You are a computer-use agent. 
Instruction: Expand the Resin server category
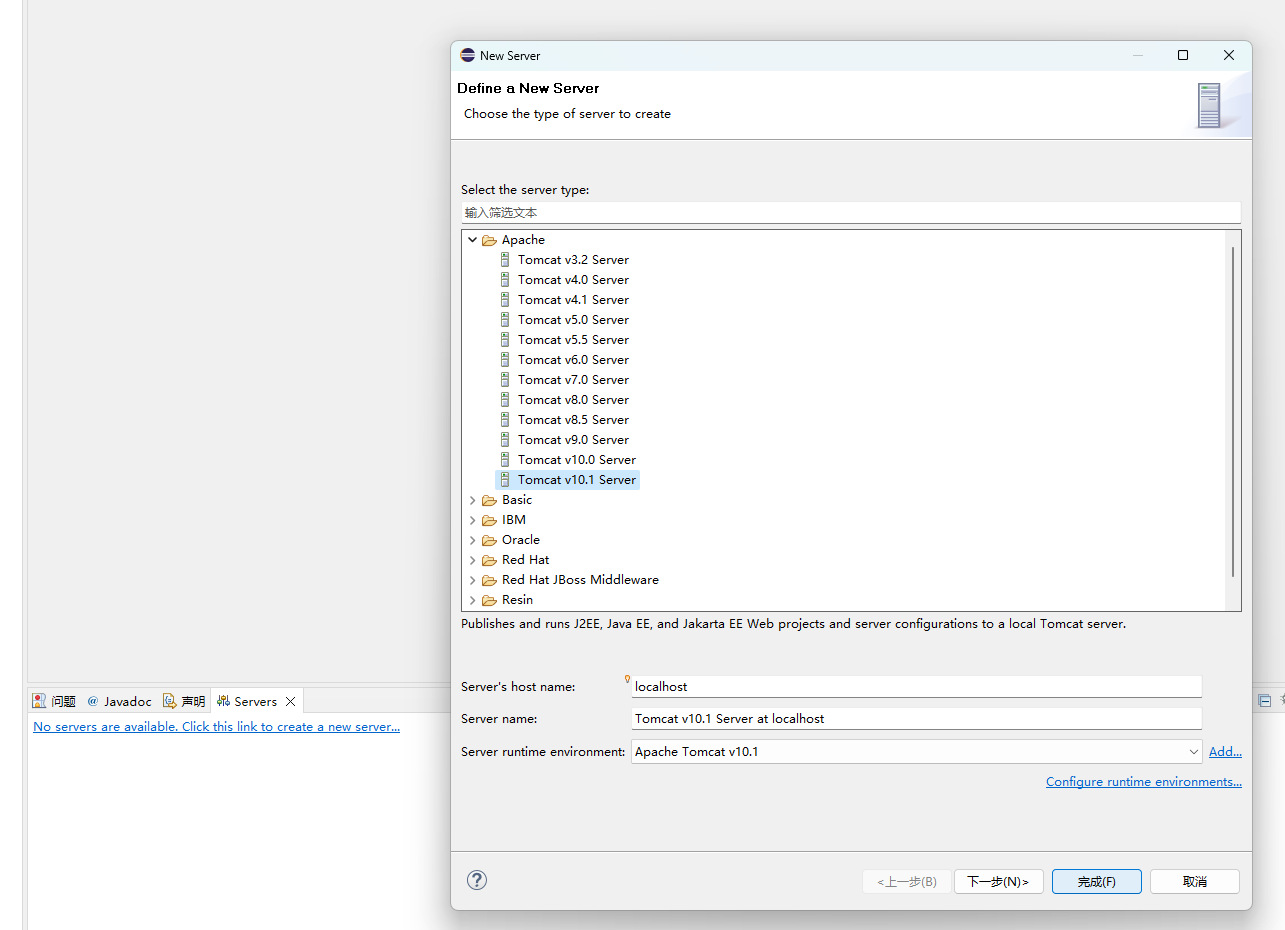pyautogui.click(x=473, y=600)
